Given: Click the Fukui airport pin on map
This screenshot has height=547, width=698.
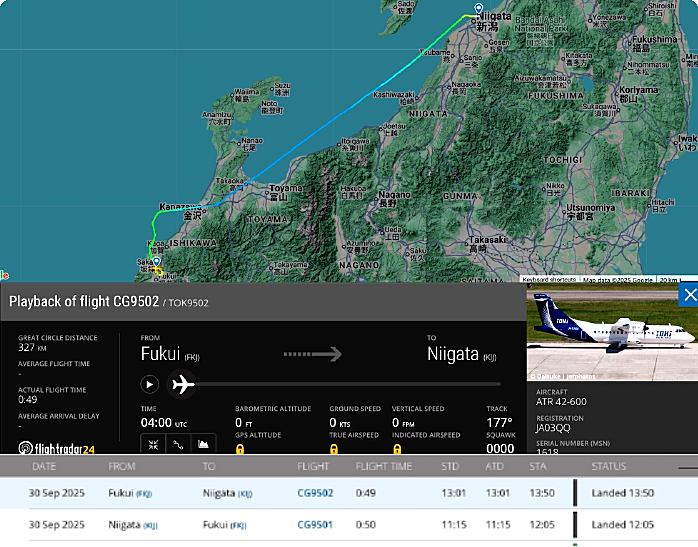Looking at the screenshot, I should [156, 263].
